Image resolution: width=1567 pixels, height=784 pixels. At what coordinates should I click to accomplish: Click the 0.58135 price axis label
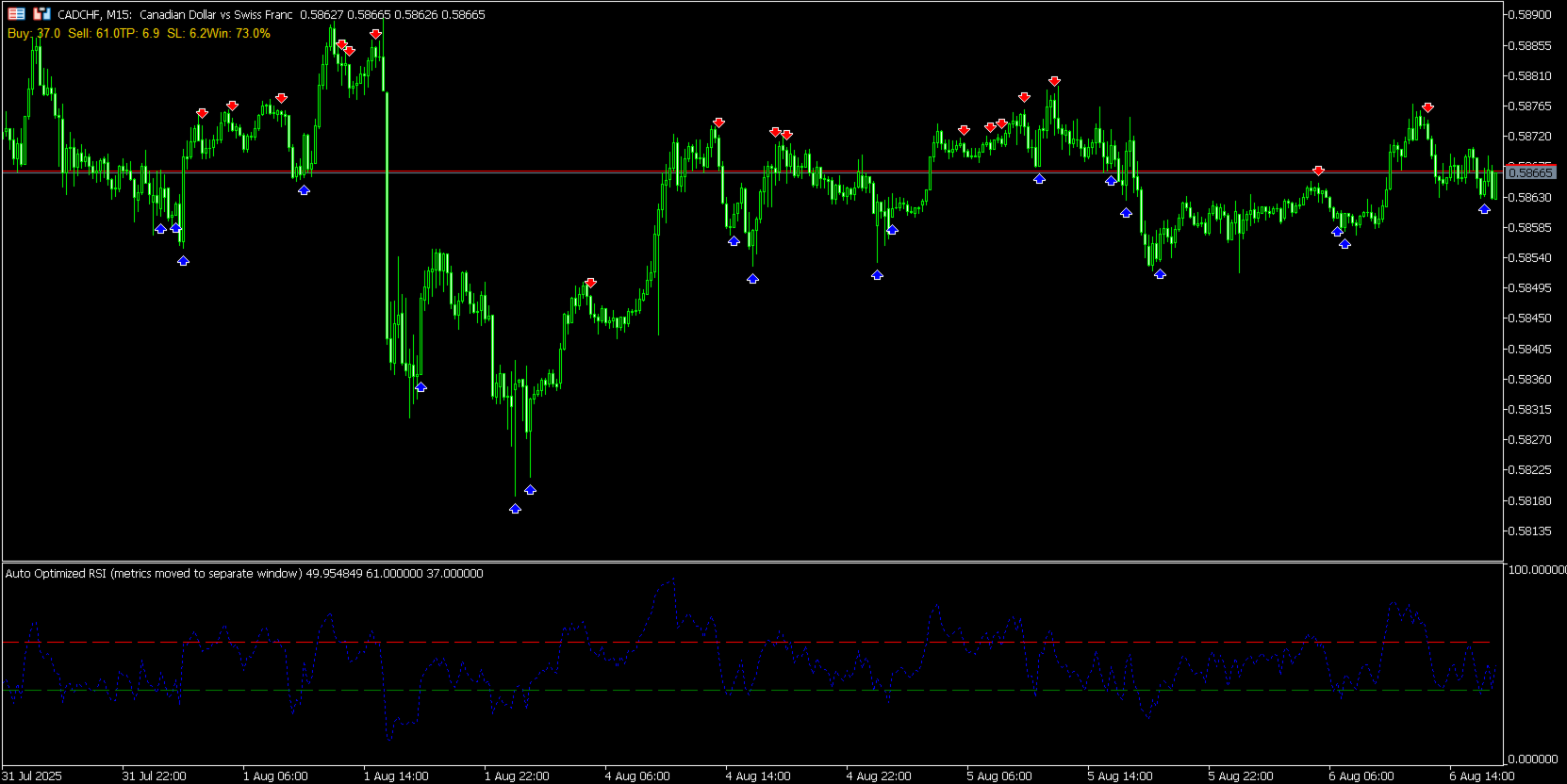click(x=1529, y=531)
